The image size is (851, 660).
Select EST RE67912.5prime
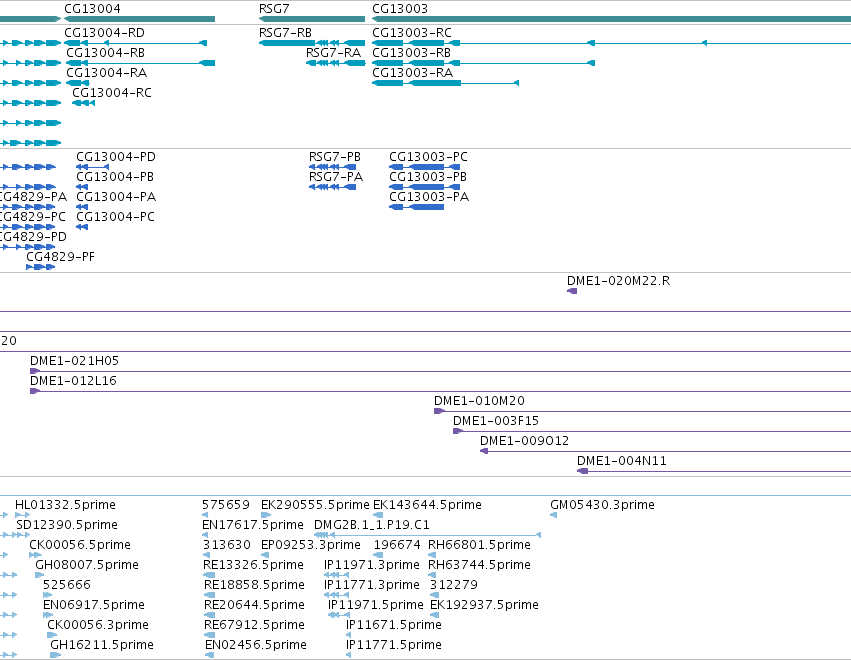(209, 635)
